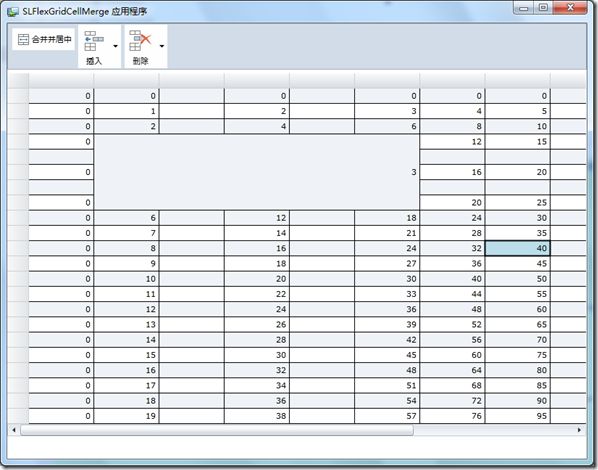Screen dimensions: 598x470
Task: Select cell with value 35
Action: 518,233
